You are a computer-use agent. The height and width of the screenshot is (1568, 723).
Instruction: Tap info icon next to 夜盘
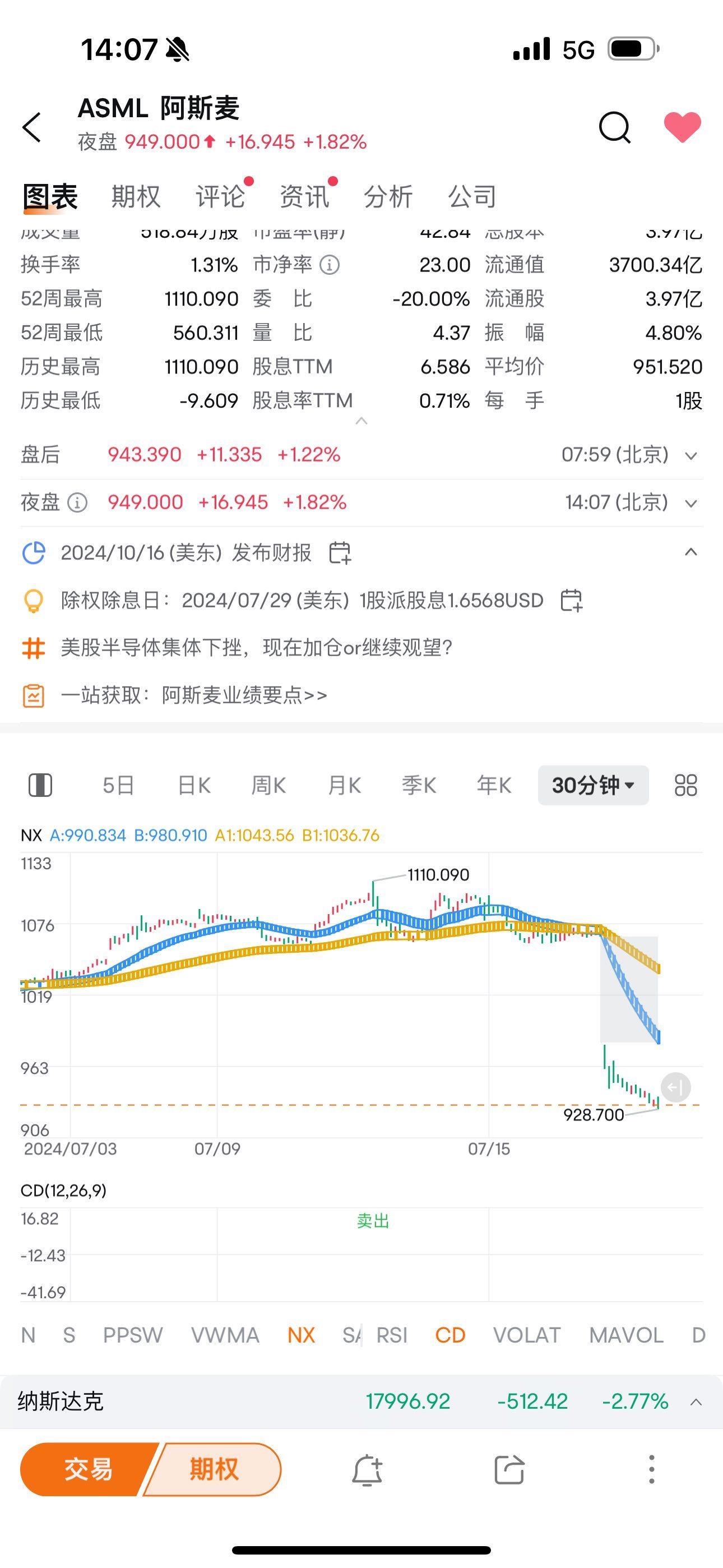(x=77, y=503)
